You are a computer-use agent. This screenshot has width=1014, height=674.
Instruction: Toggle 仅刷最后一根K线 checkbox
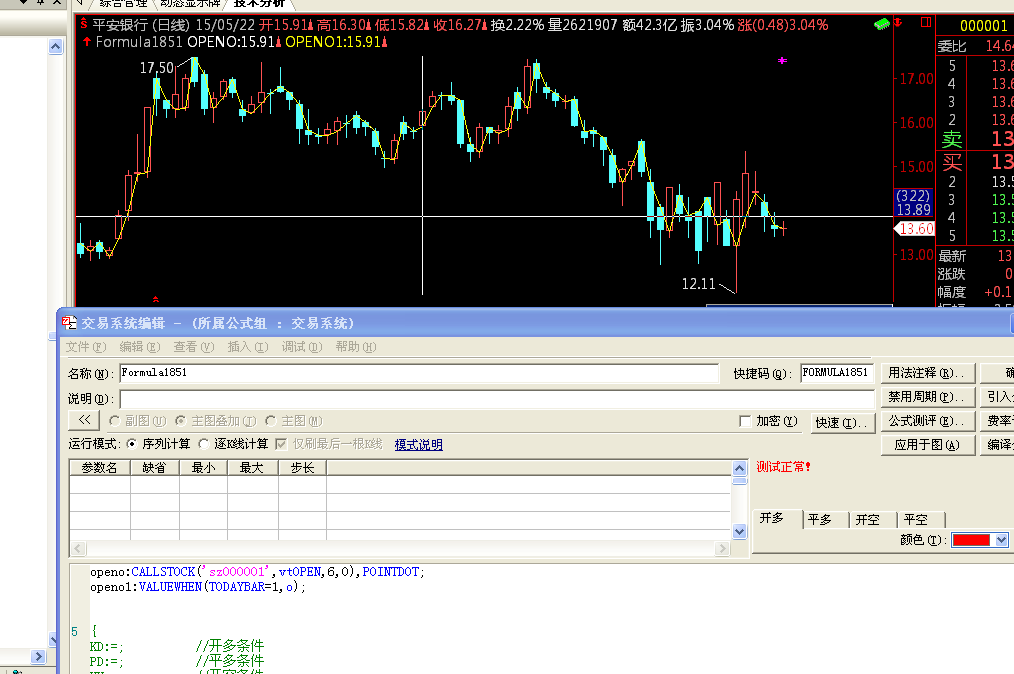coord(281,444)
